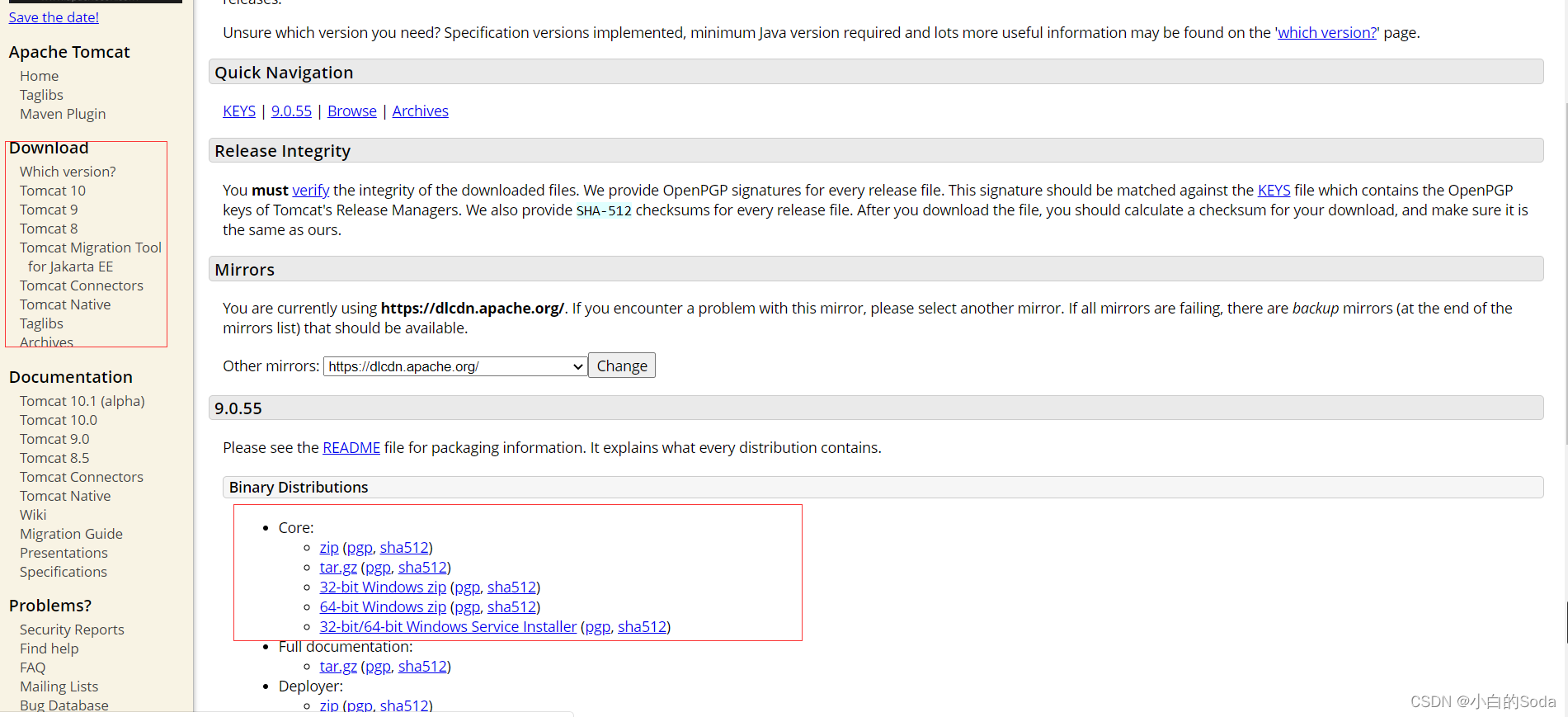Open Tomcat Native in Download section
Viewport: 1568px width, 717px height.
[65, 304]
